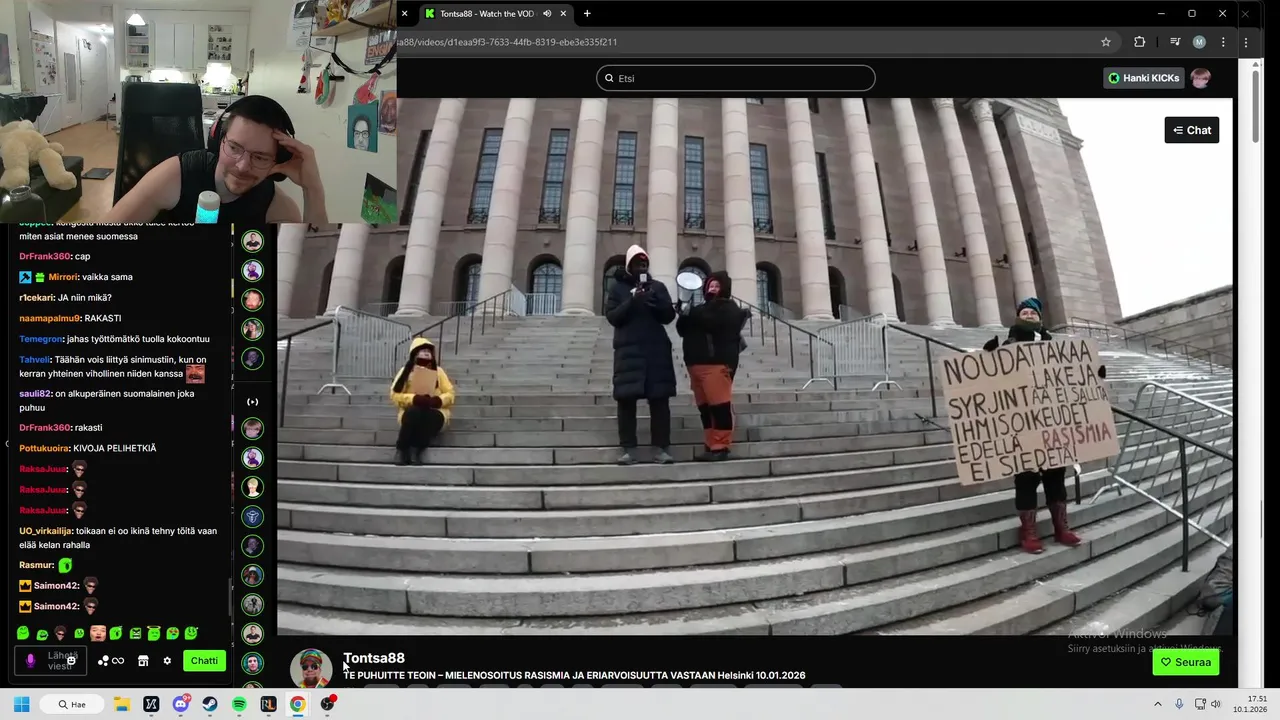This screenshot has height=720, width=1280.
Task: Bookmark page with the star icon
Action: pyautogui.click(x=1105, y=42)
